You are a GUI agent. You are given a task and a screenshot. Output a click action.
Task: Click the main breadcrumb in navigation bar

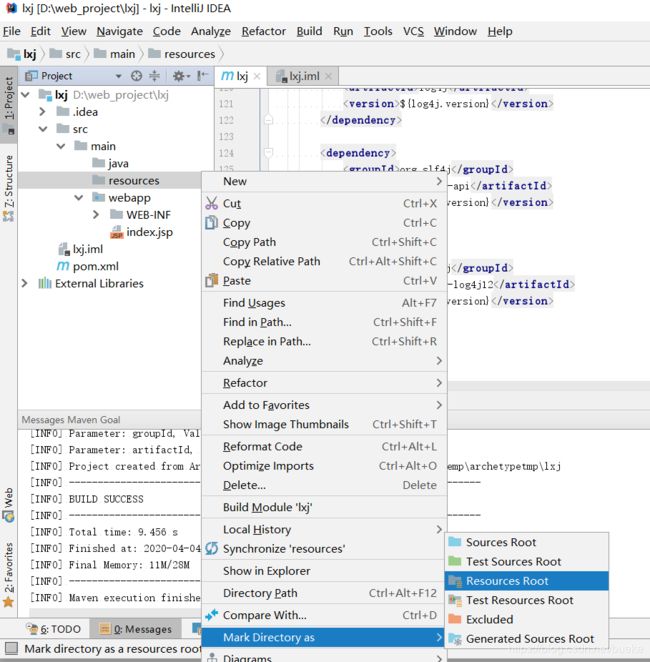tap(114, 54)
